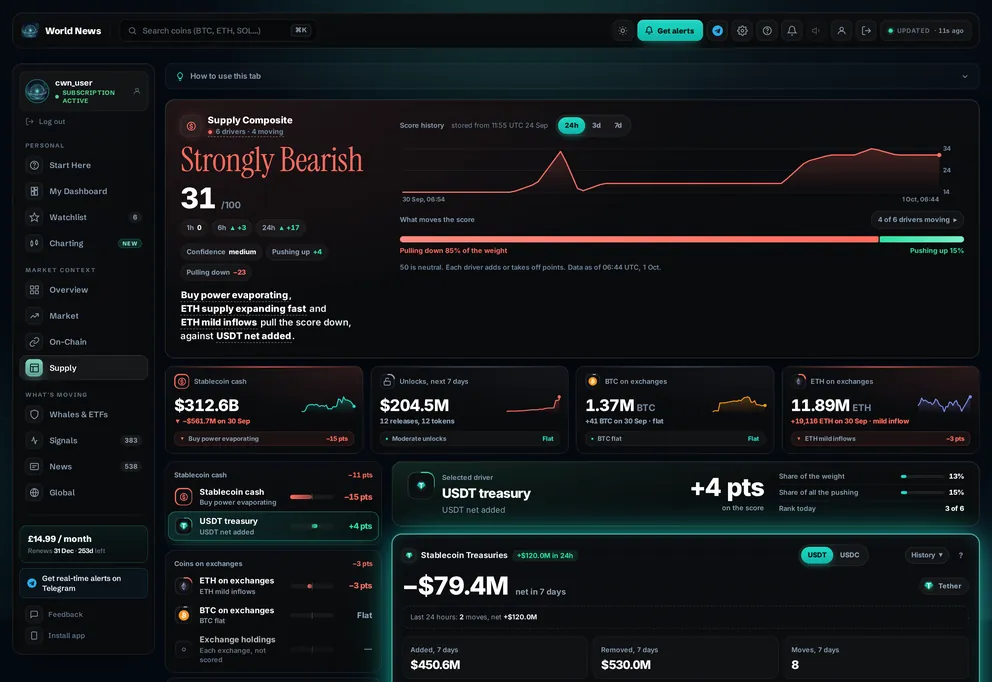Viewport: 992px width, 682px height.
Task: Open the help question-mark icon in top bar
Action: (767, 30)
